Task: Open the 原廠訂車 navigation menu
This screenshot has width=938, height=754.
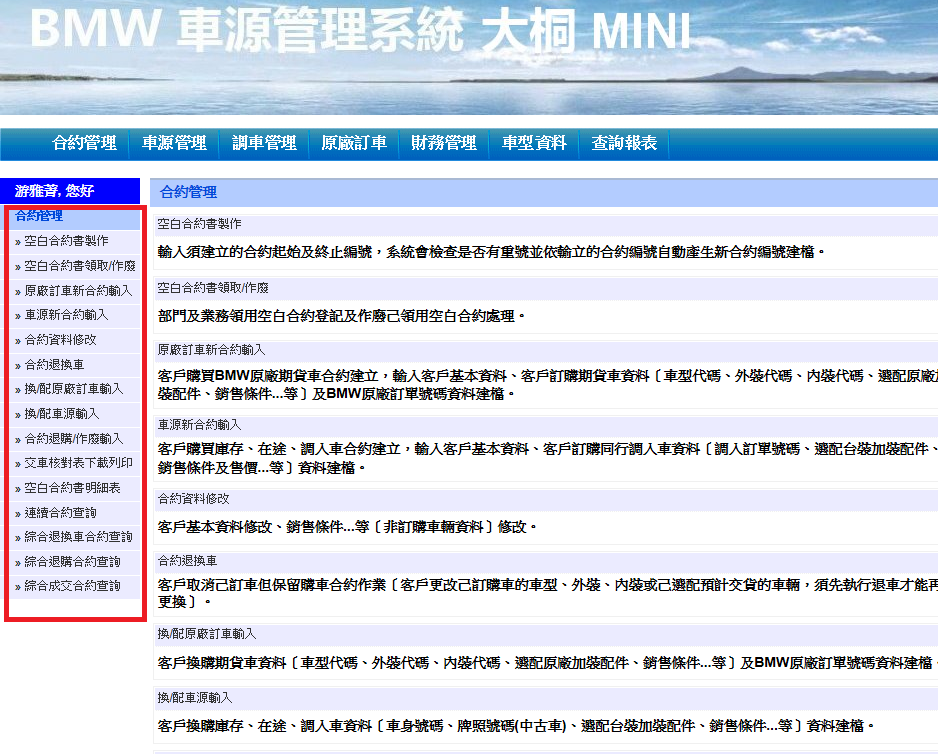Action: click(x=354, y=143)
